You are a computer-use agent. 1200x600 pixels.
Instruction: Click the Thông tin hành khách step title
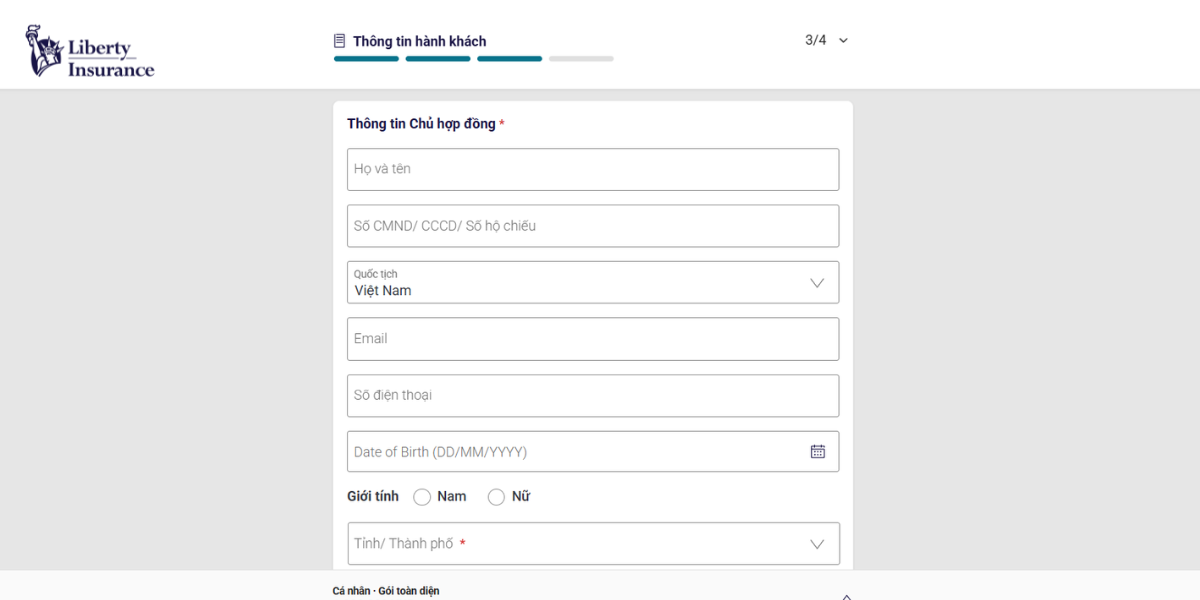pos(420,41)
